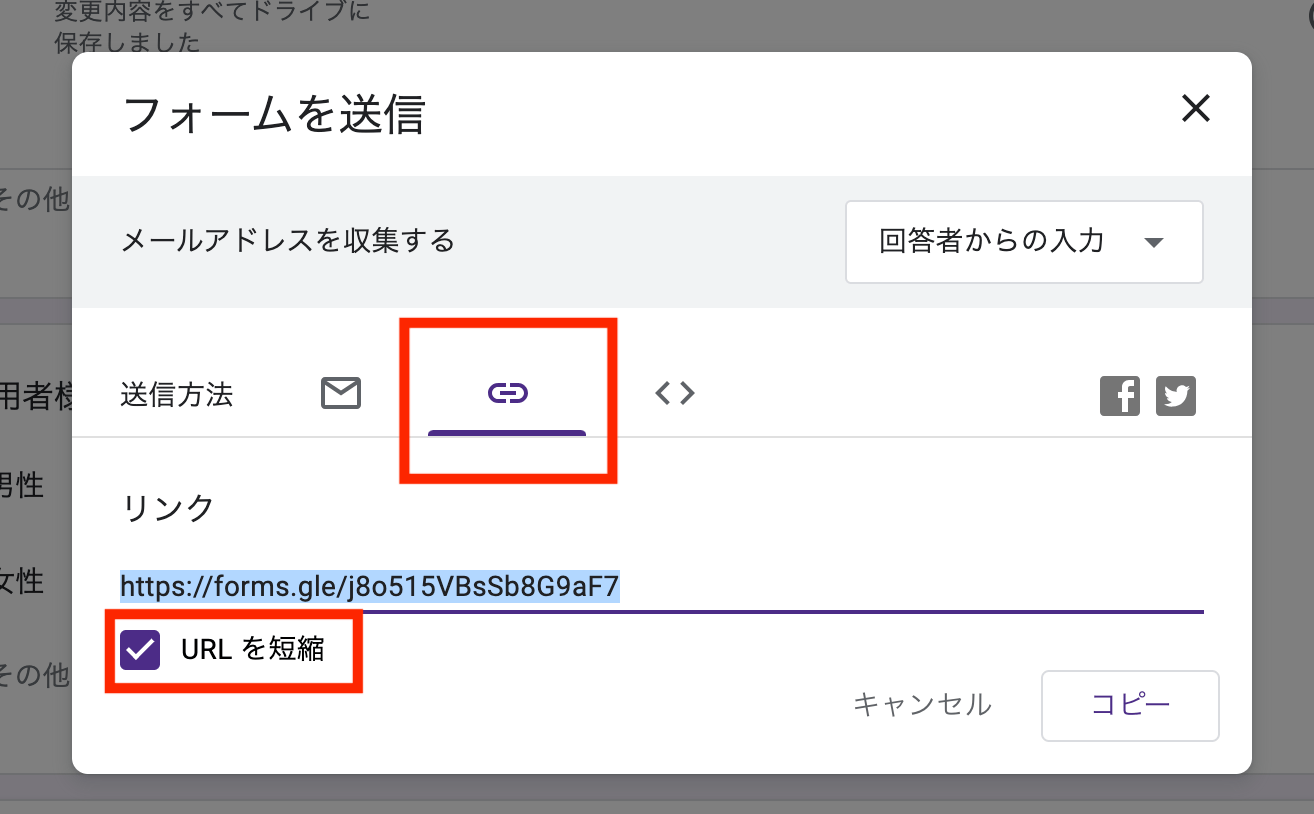
Task: Select the email envelope send method
Action: [x=341, y=394]
